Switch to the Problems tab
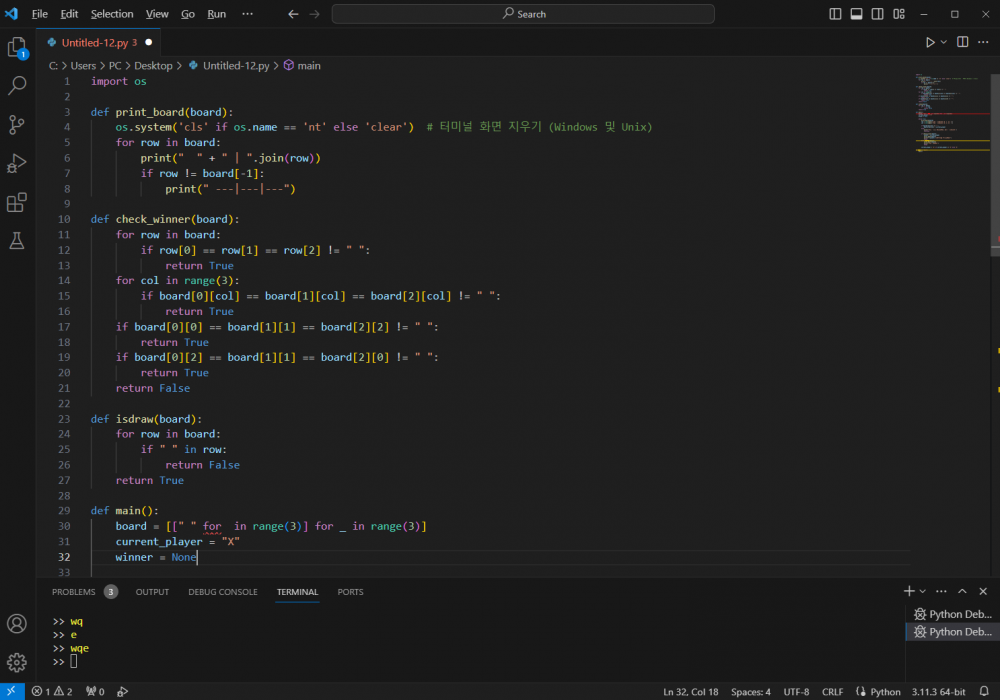The width and height of the screenshot is (1000, 700). (x=84, y=592)
